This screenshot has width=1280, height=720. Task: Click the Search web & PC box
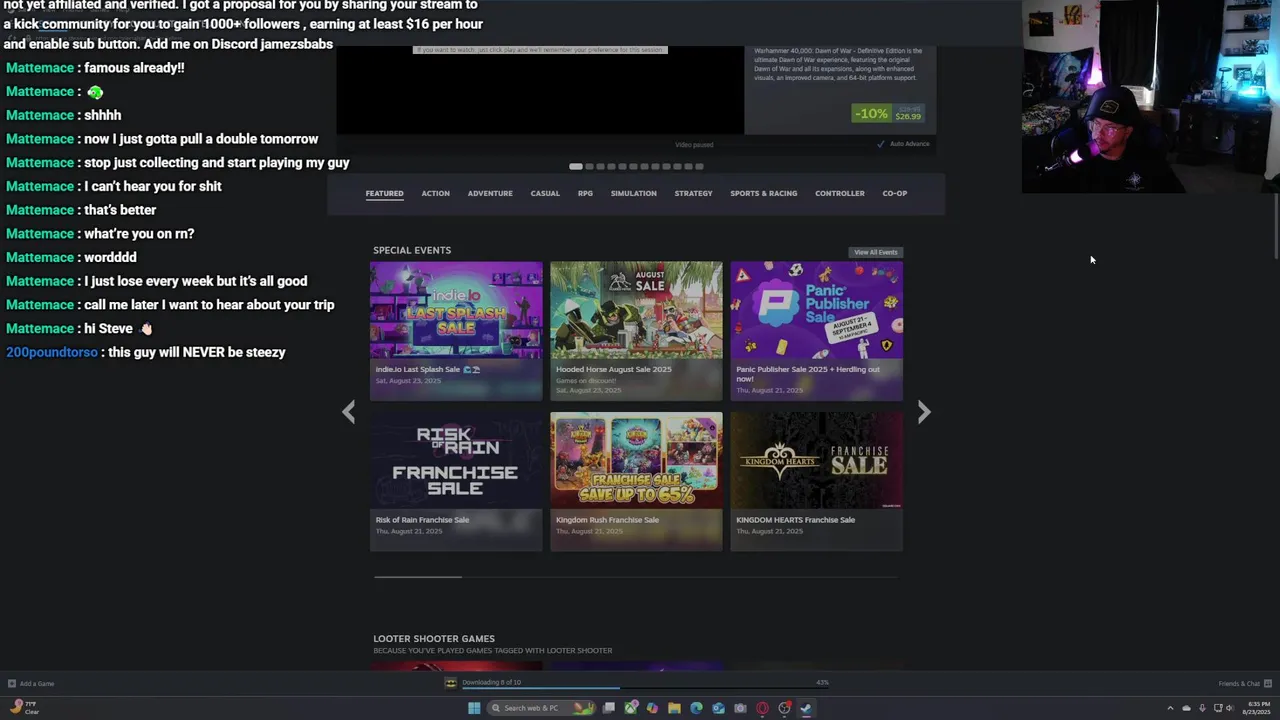tap(540, 708)
